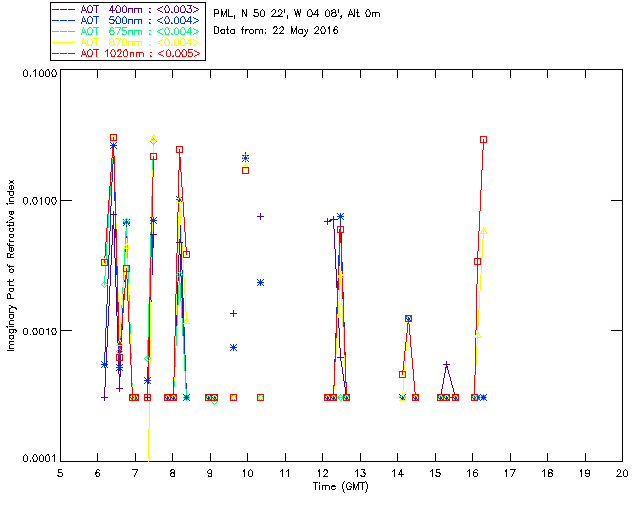Click the peak marker between 14 and 15 GMT
Screen dimensions: 640x512
click(408, 318)
